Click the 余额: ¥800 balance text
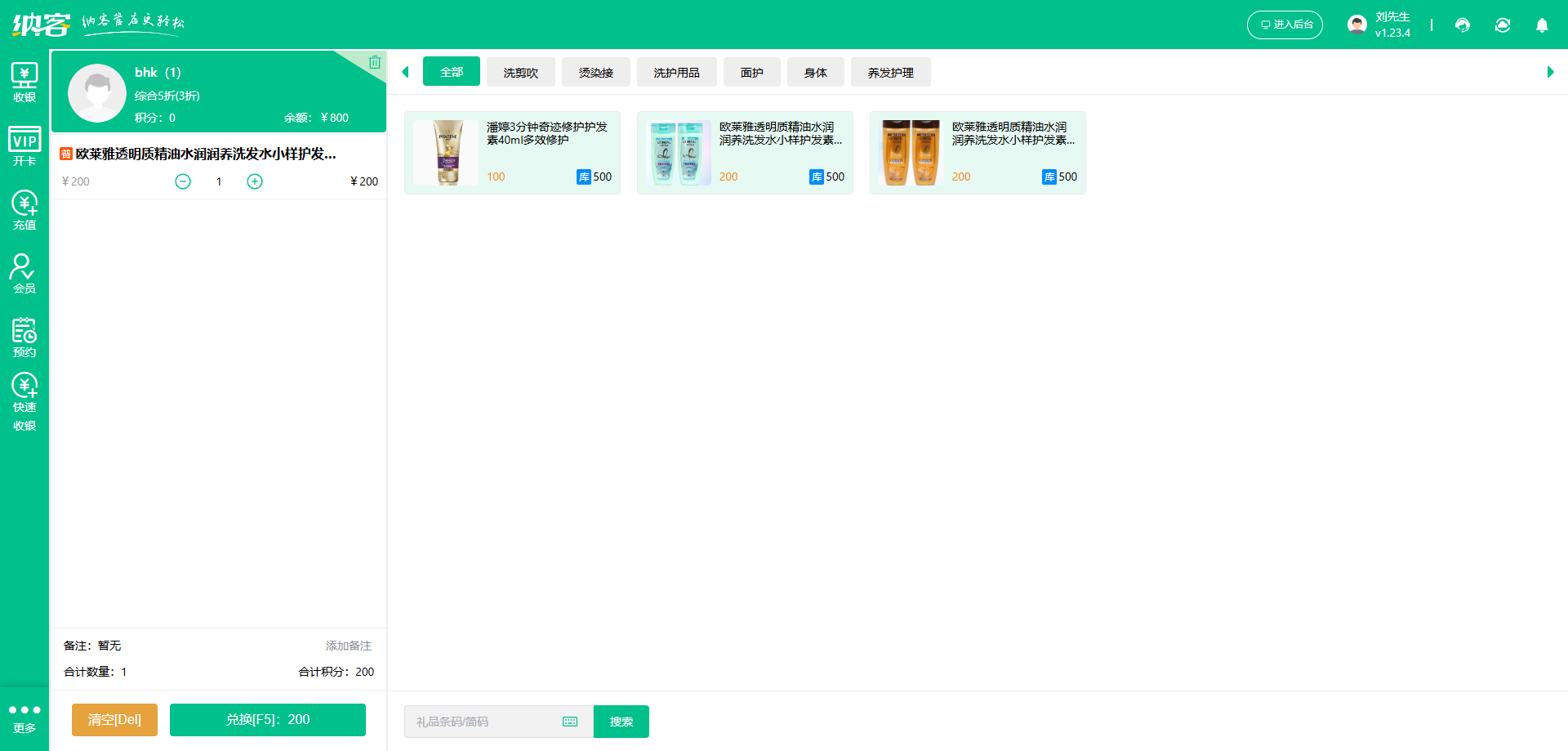The width and height of the screenshot is (1568, 751). 316,118
